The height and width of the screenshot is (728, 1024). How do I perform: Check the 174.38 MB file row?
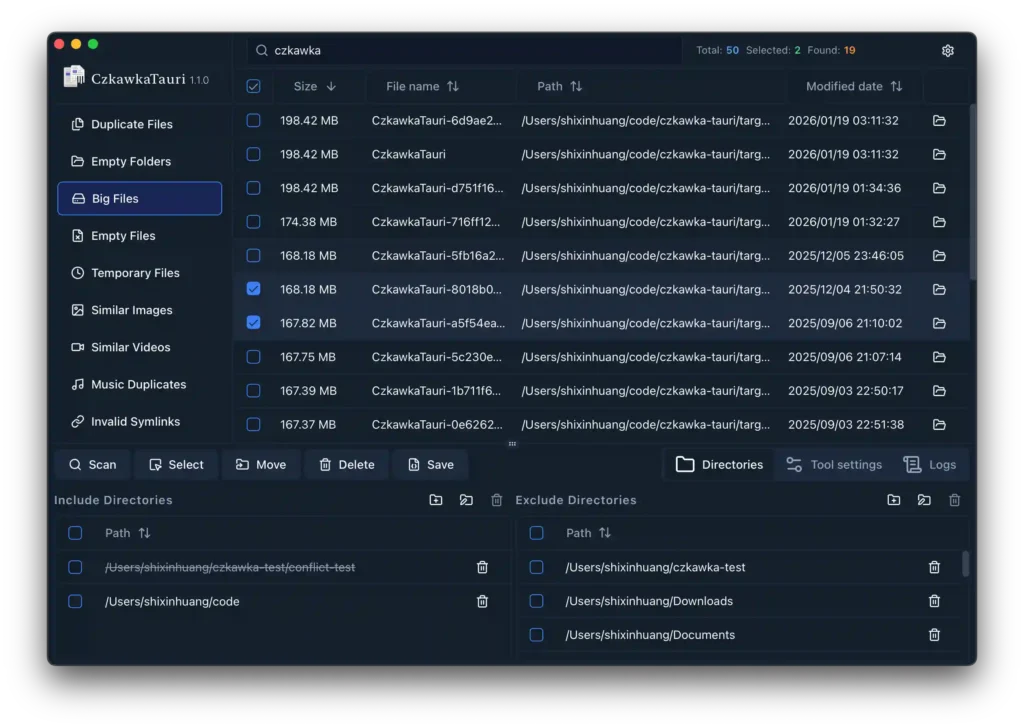tap(253, 222)
